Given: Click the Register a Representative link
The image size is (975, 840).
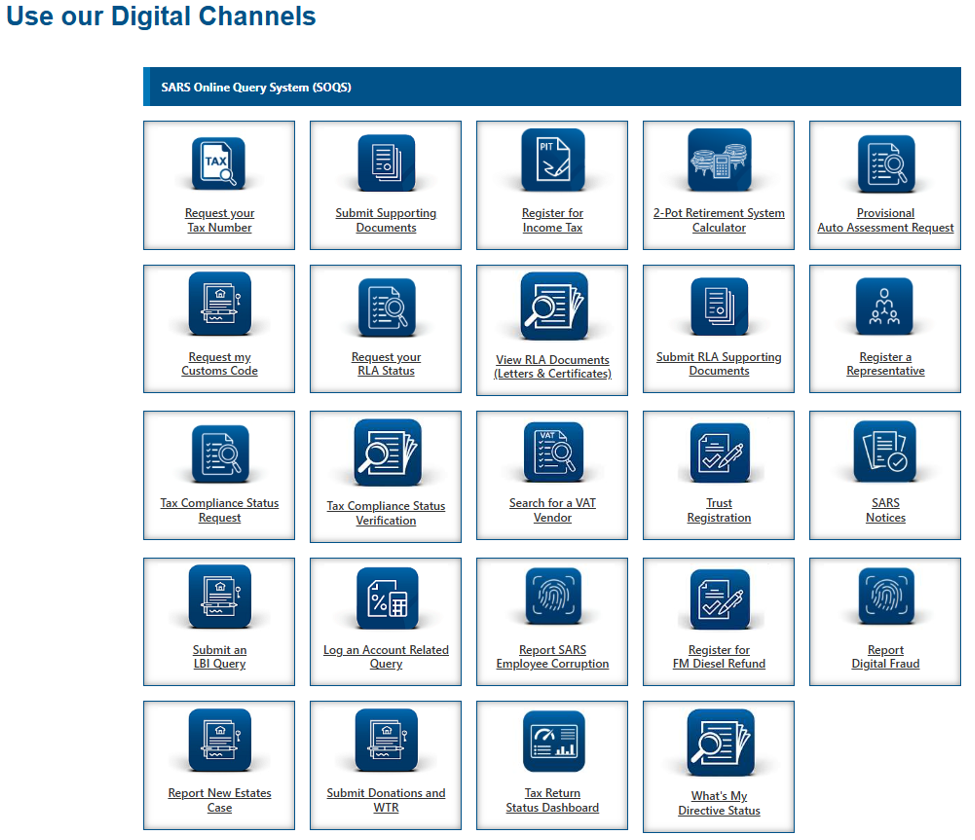Looking at the screenshot, I should (885, 364).
